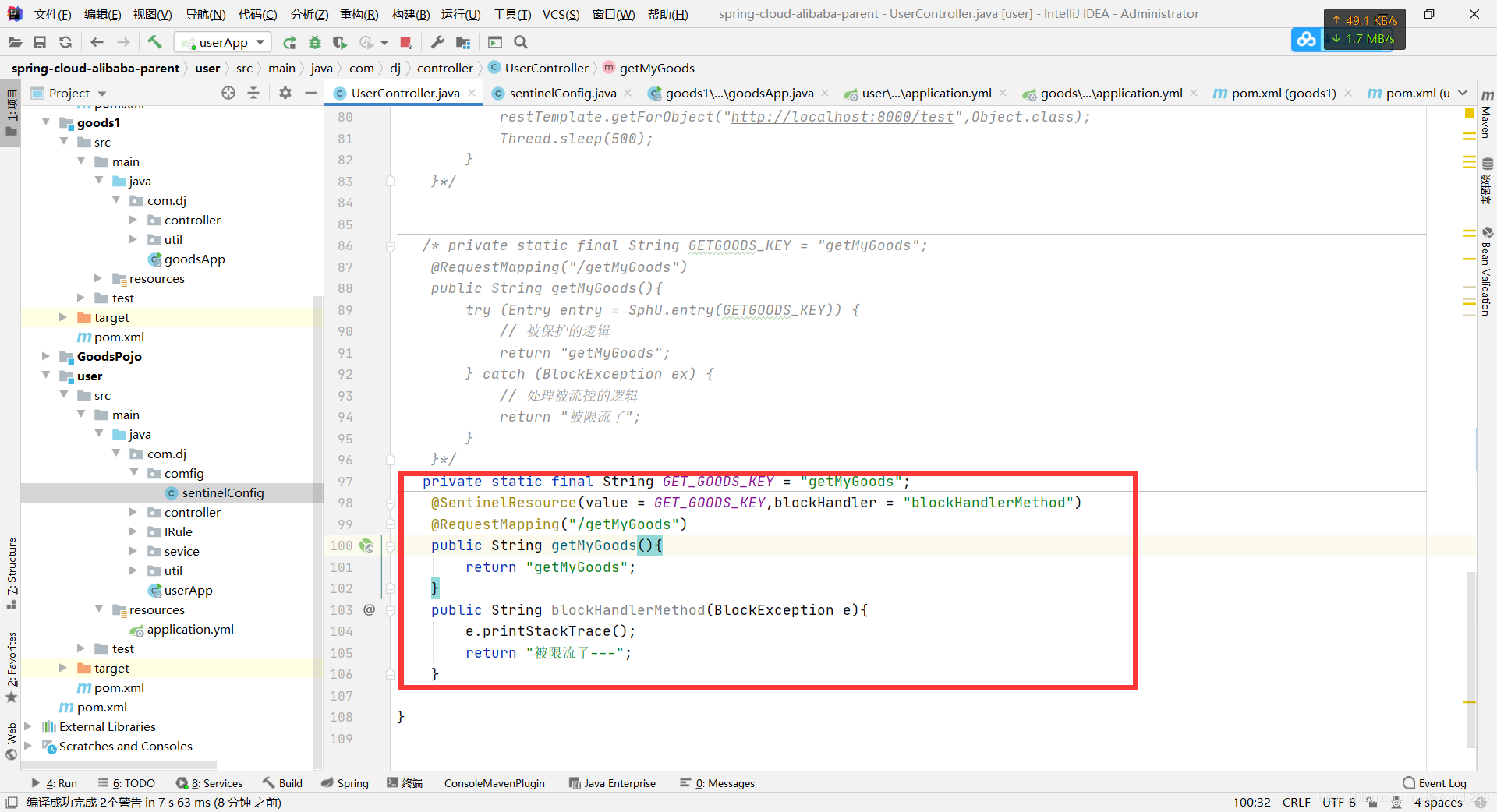Open Project panel gear options

click(x=285, y=93)
